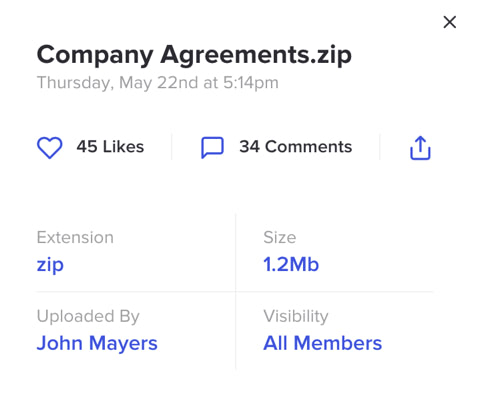The width and height of the screenshot is (478, 394).
Task: Click the divider between Likes and Comments
Action: [x=172, y=147]
